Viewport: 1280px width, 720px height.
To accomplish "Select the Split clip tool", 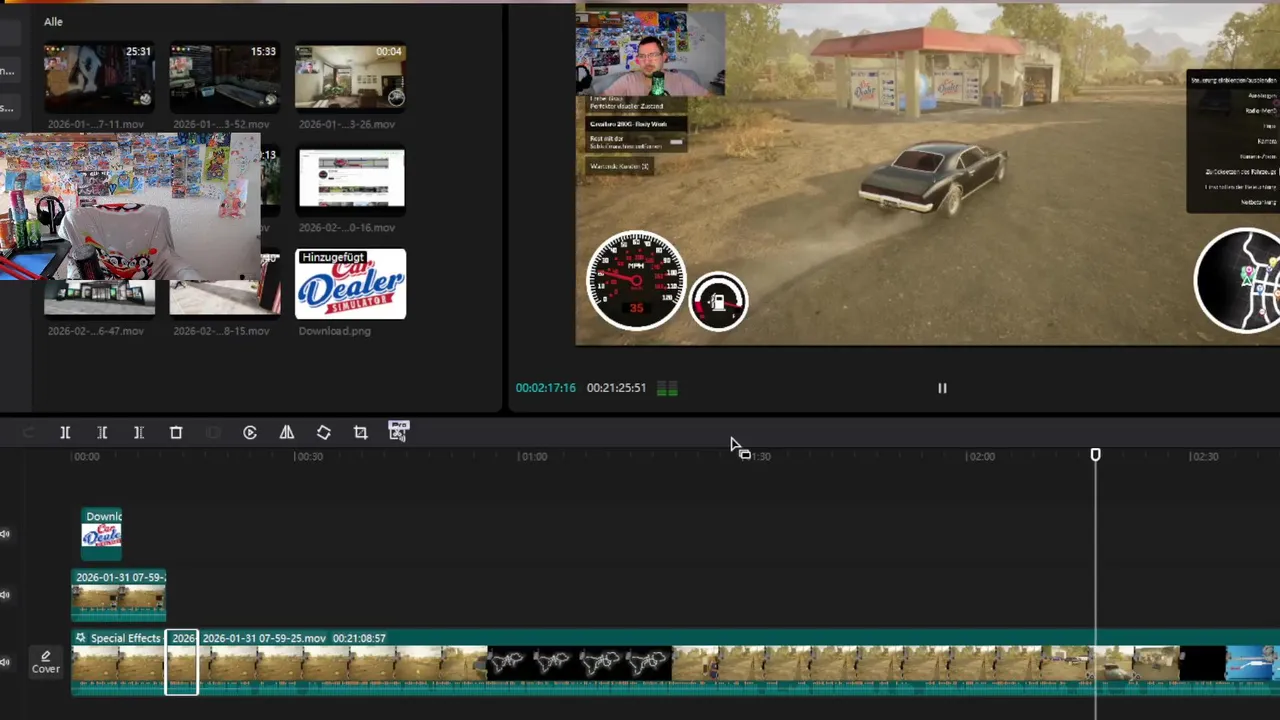I will (65, 432).
